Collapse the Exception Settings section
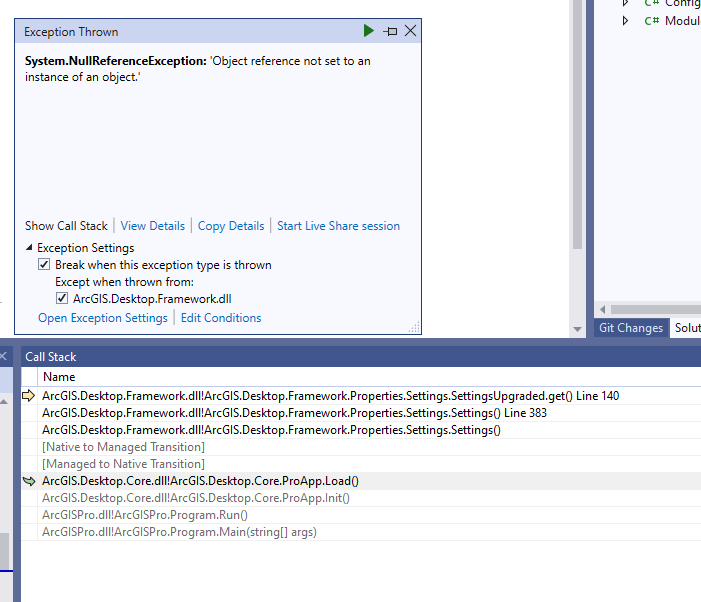The width and height of the screenshot is (701, 602). click(x=29, y=247)
